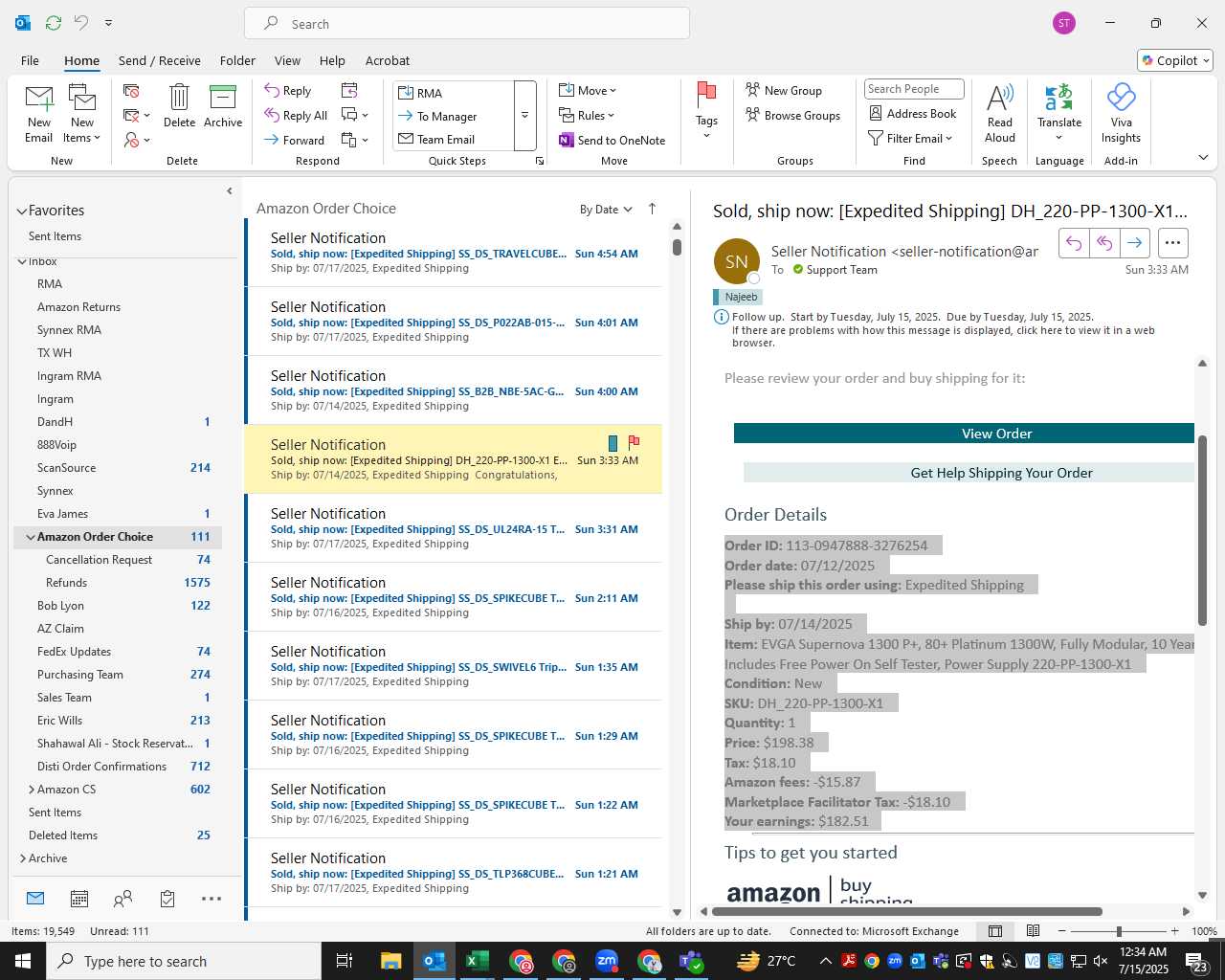
Task: Switch to the View tab
Action: click(x=287, y=60)
